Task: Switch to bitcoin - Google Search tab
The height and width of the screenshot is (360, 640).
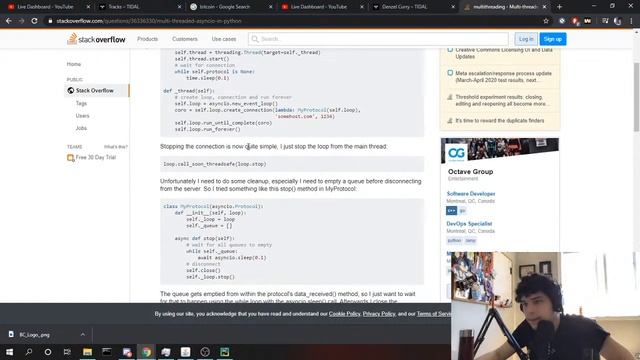Action: tap(229, 7)
